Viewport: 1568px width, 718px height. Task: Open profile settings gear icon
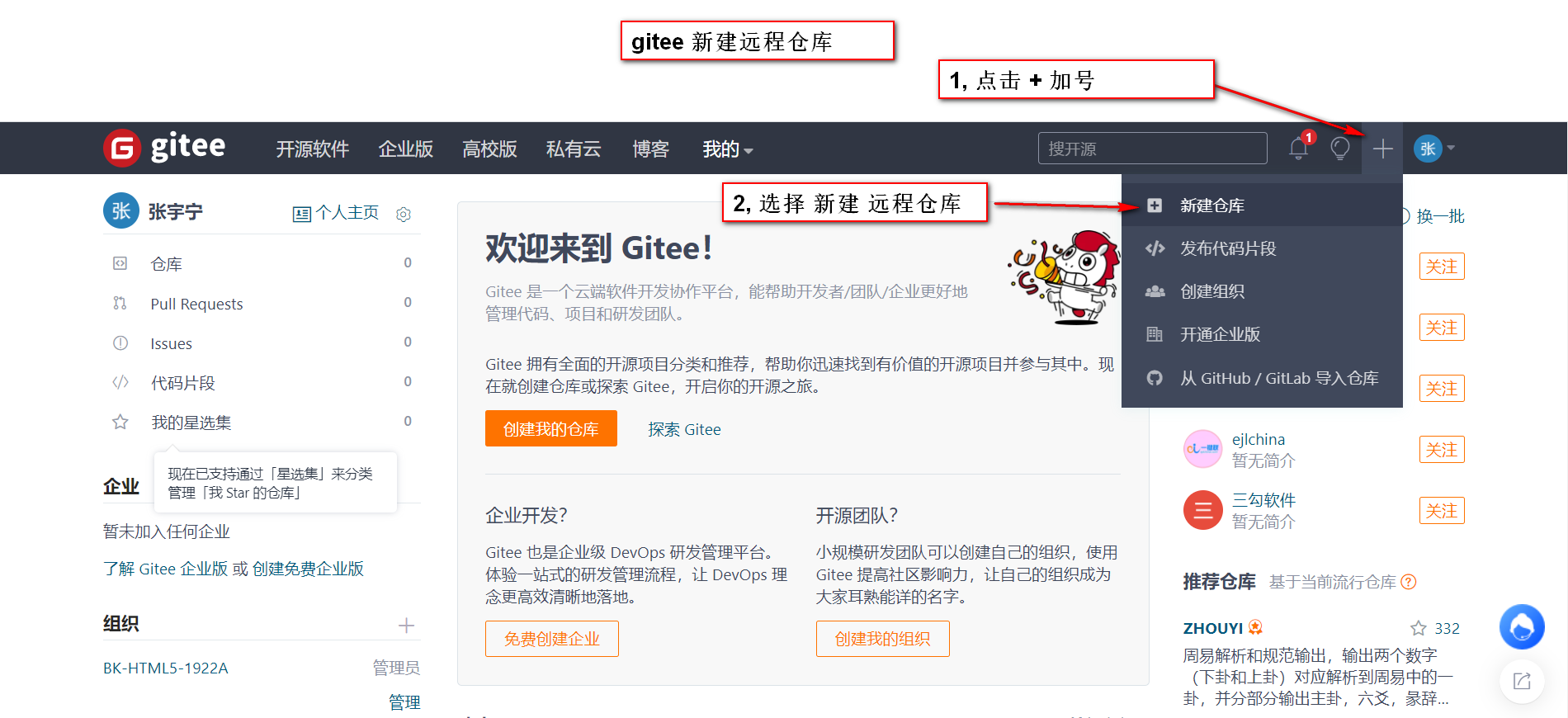coord(404,214)
